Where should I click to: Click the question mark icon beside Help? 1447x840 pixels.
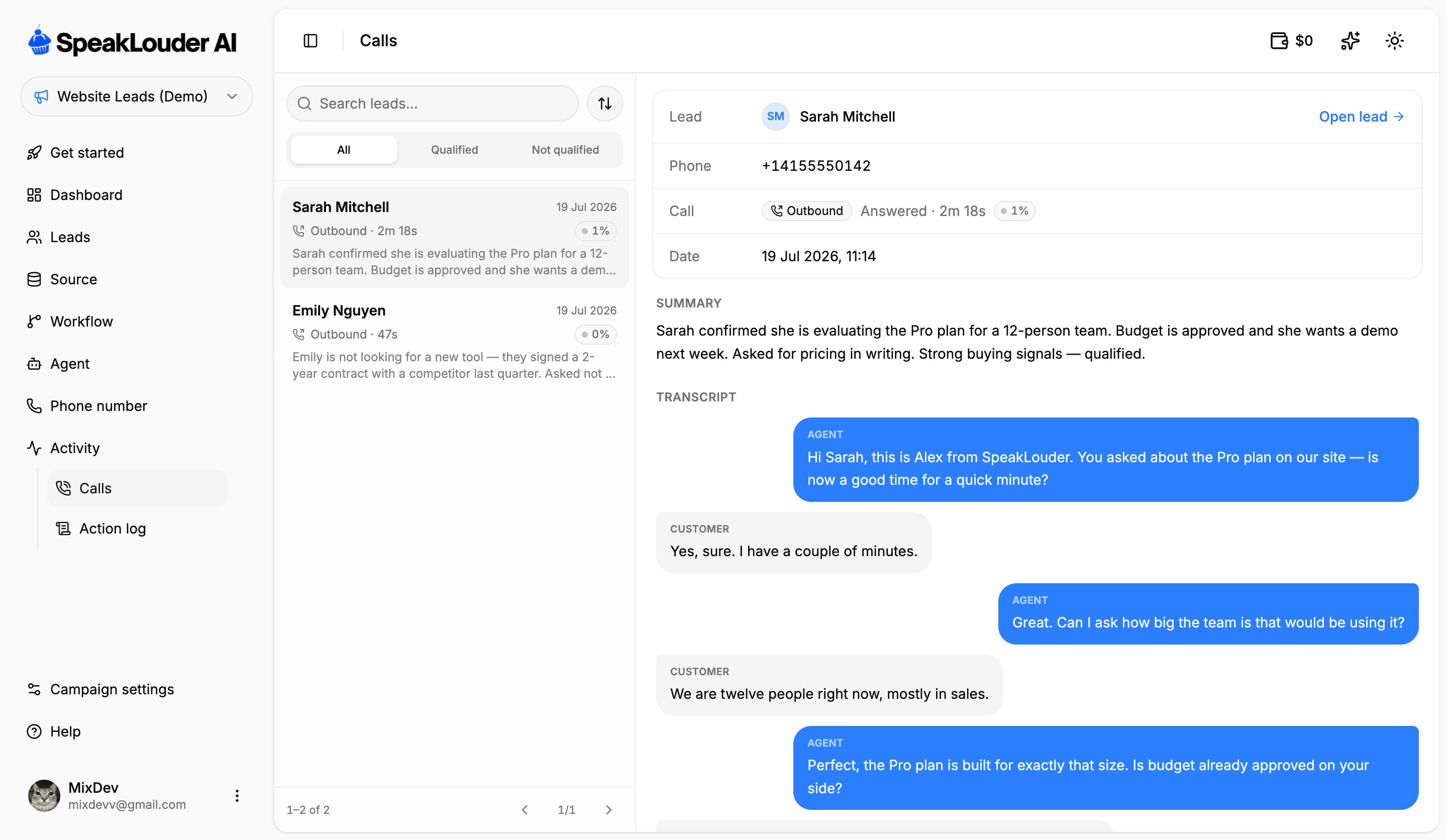[x=34, y=731]
